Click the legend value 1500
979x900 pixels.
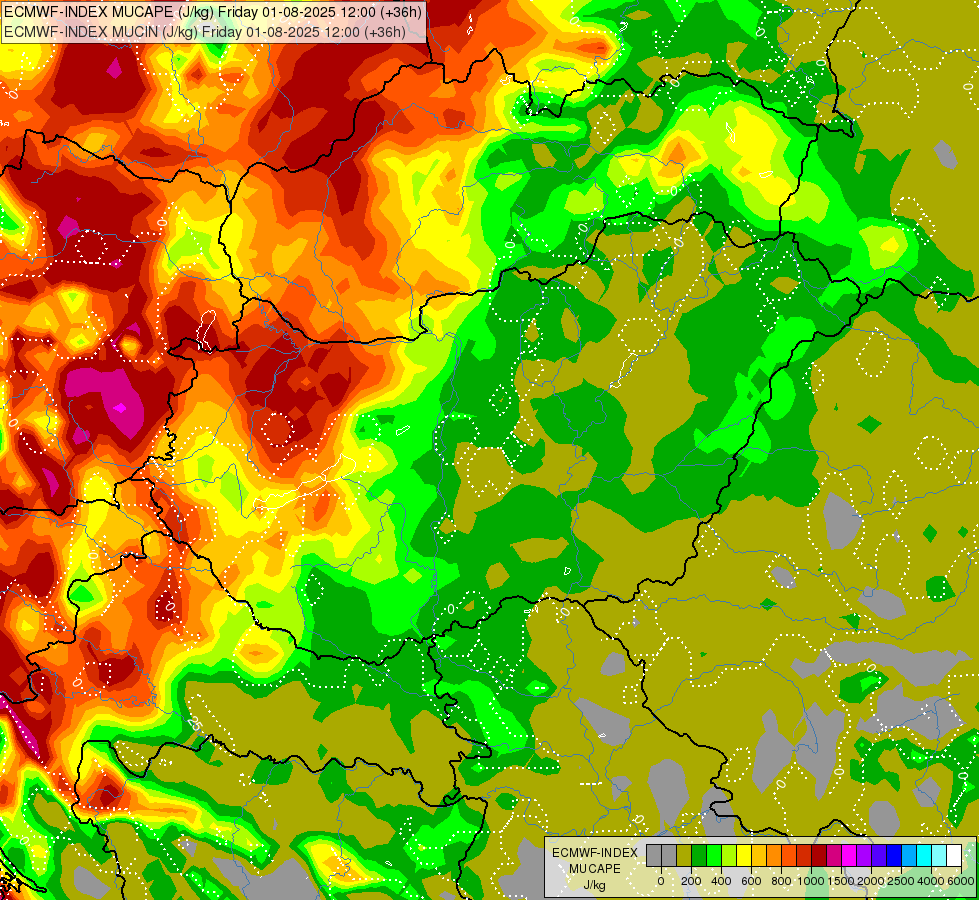(x=841, y=881)
